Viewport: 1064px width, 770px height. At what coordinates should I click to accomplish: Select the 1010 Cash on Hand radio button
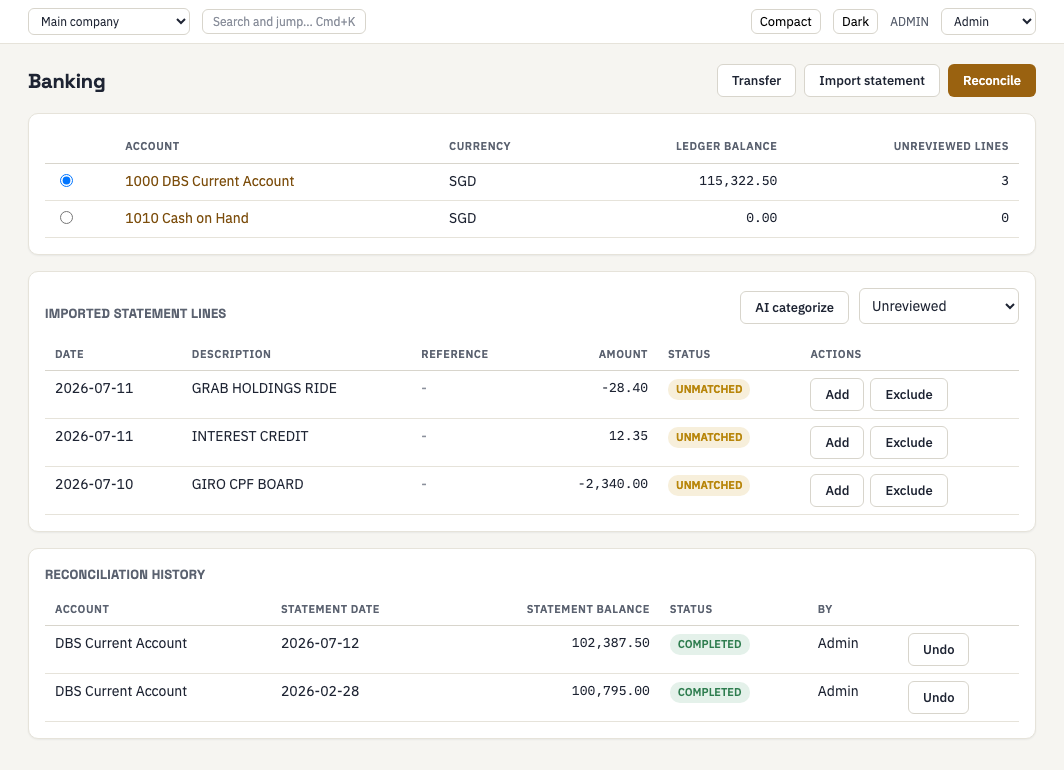tap(66, 218)
